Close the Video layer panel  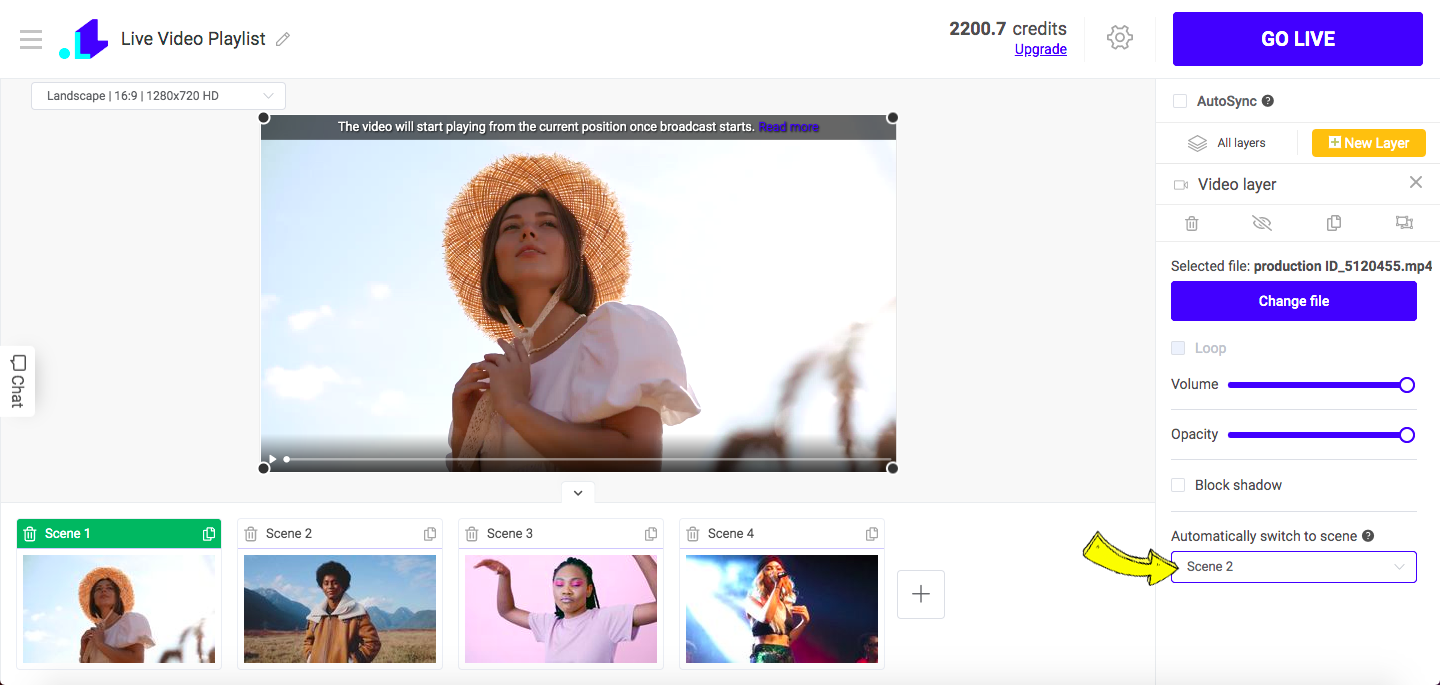[x=1415, y=182]
